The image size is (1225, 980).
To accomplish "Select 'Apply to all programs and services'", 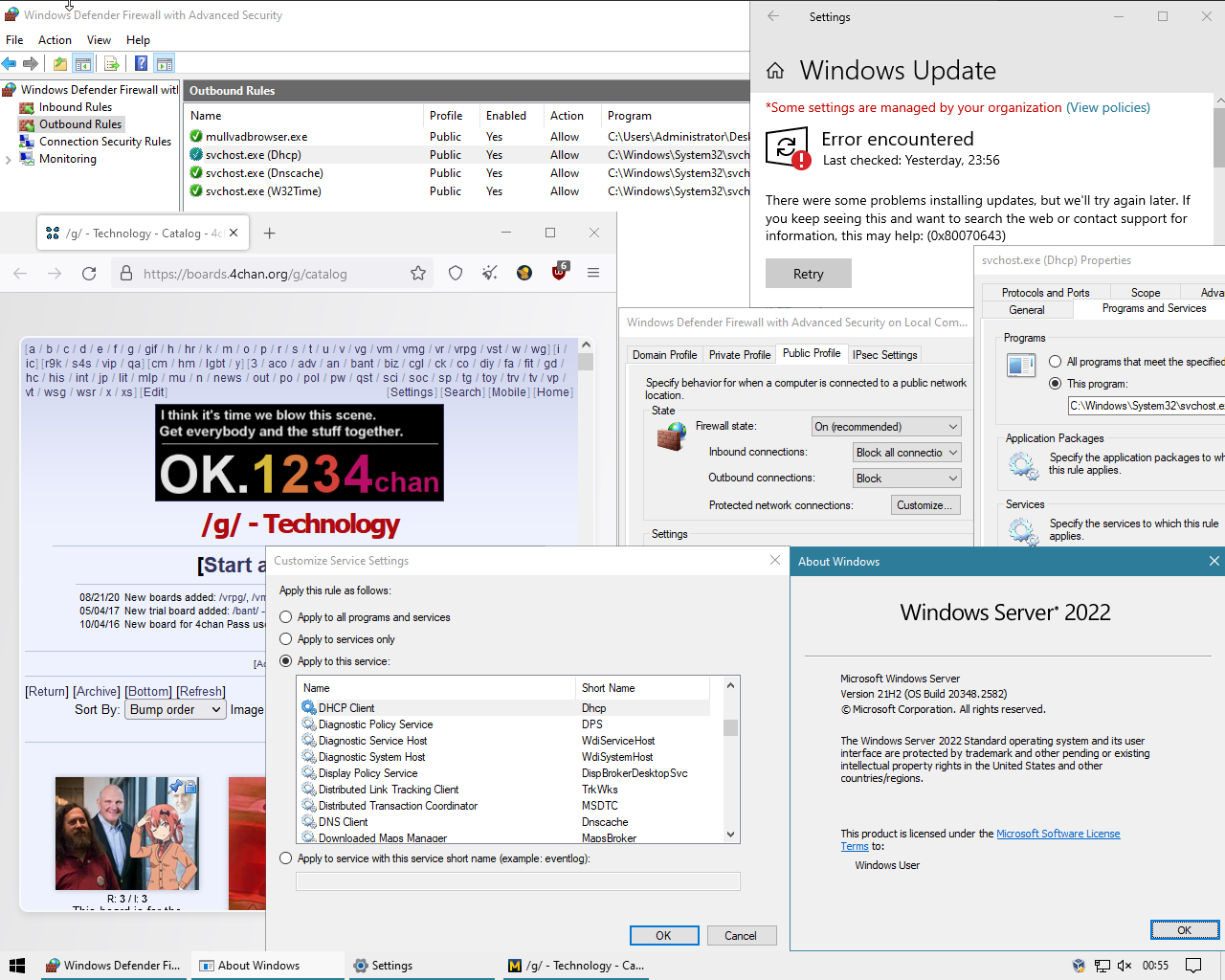I will (x=286, y=617).
